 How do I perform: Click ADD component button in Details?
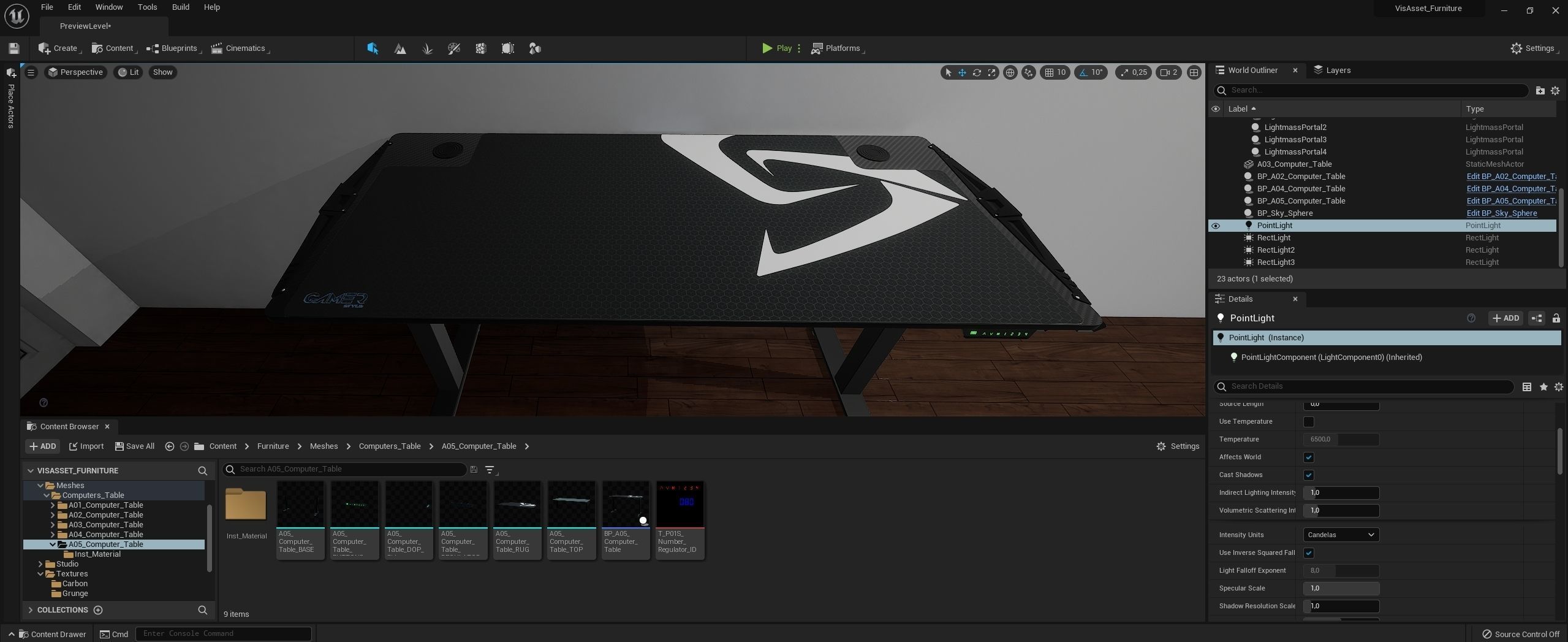point(1506,318)
